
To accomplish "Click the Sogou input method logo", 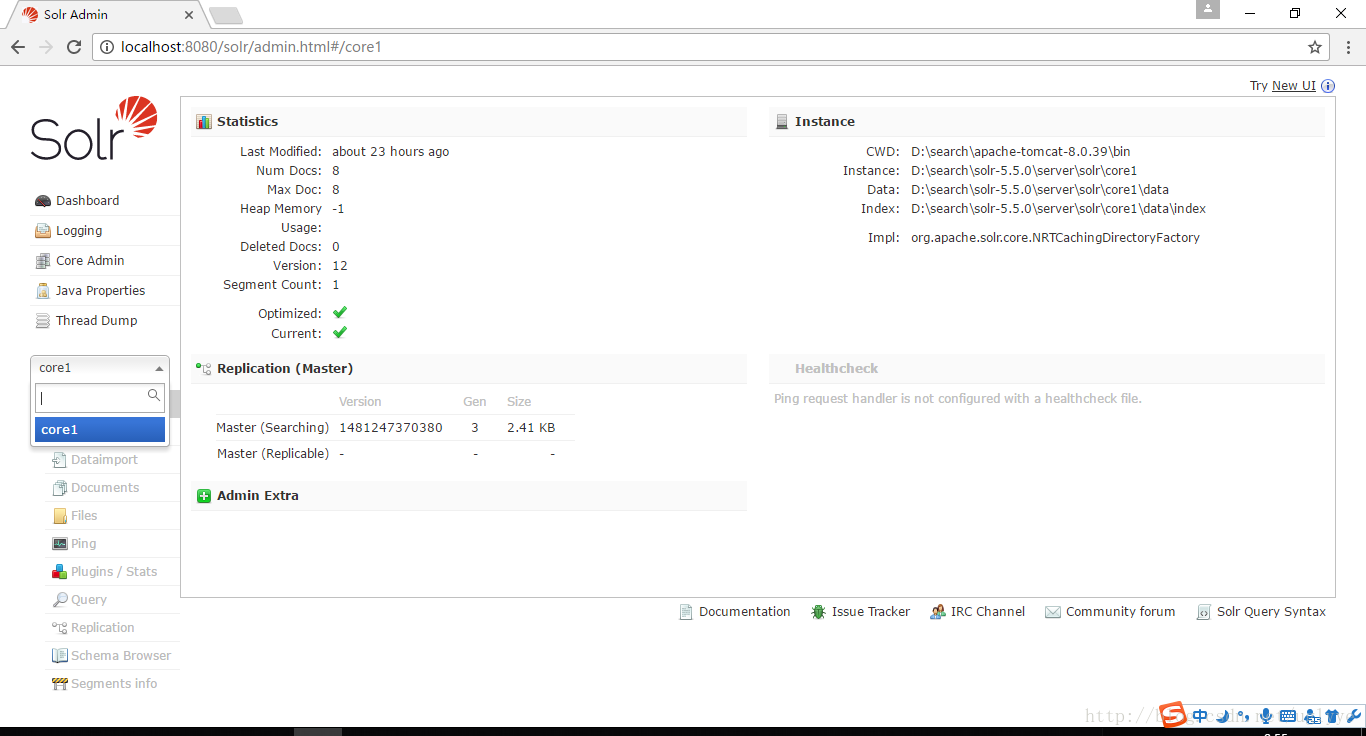I will (1173, 715).
